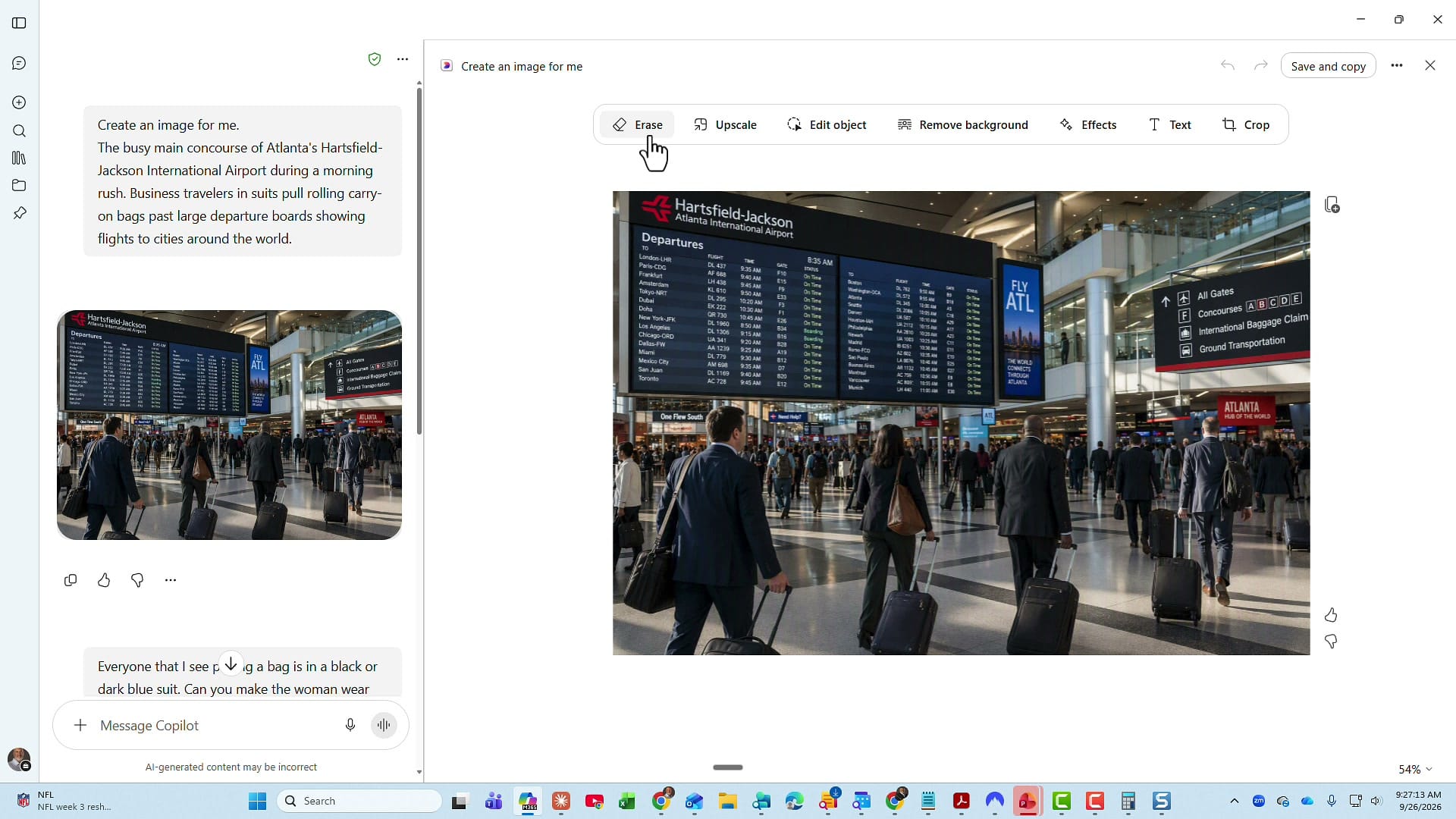Viewport: 1456px width, 819px height.
Task: Like the chat image response
Action: click(104, 580)
